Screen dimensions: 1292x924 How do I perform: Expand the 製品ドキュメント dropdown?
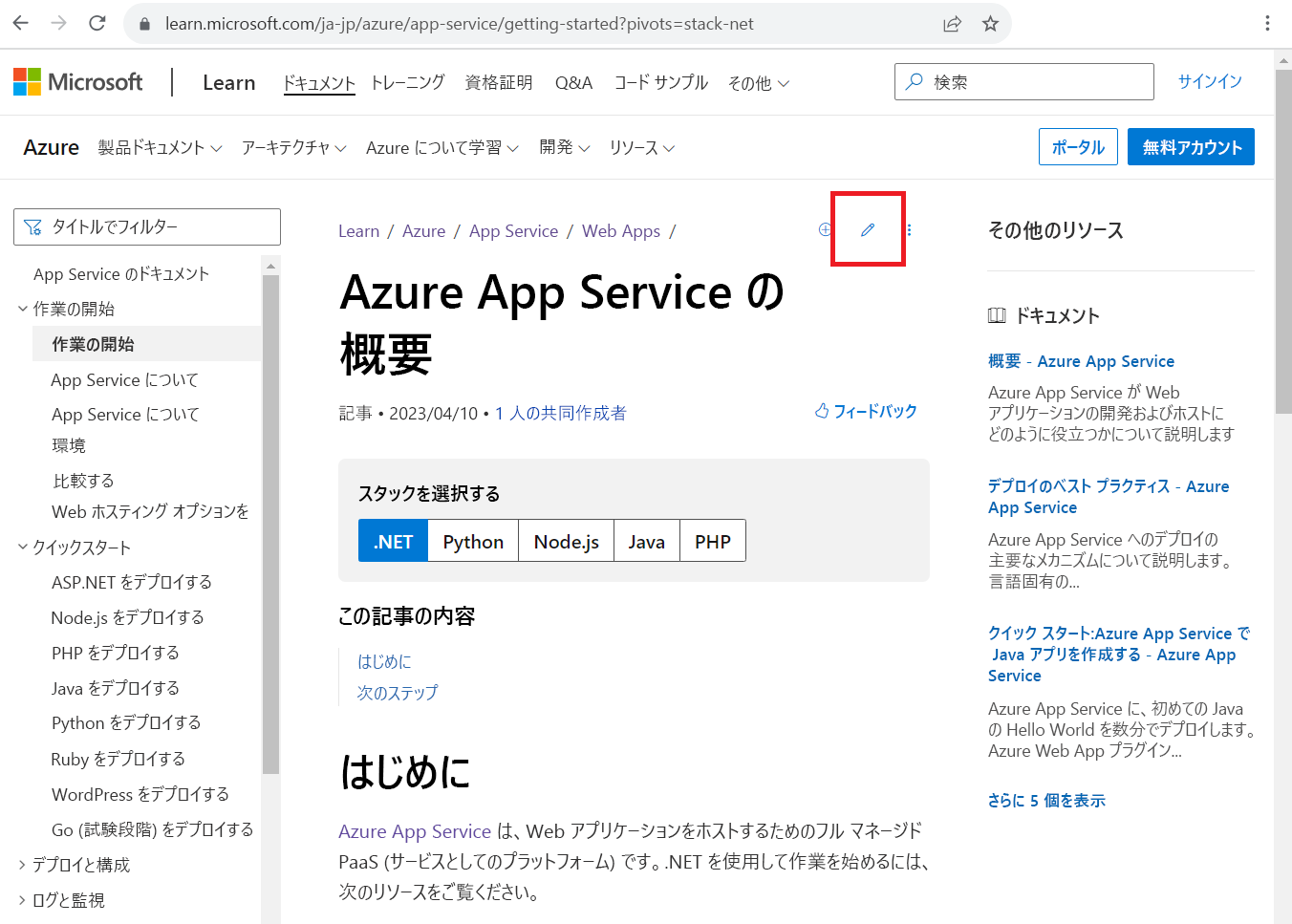pos(160,147)
